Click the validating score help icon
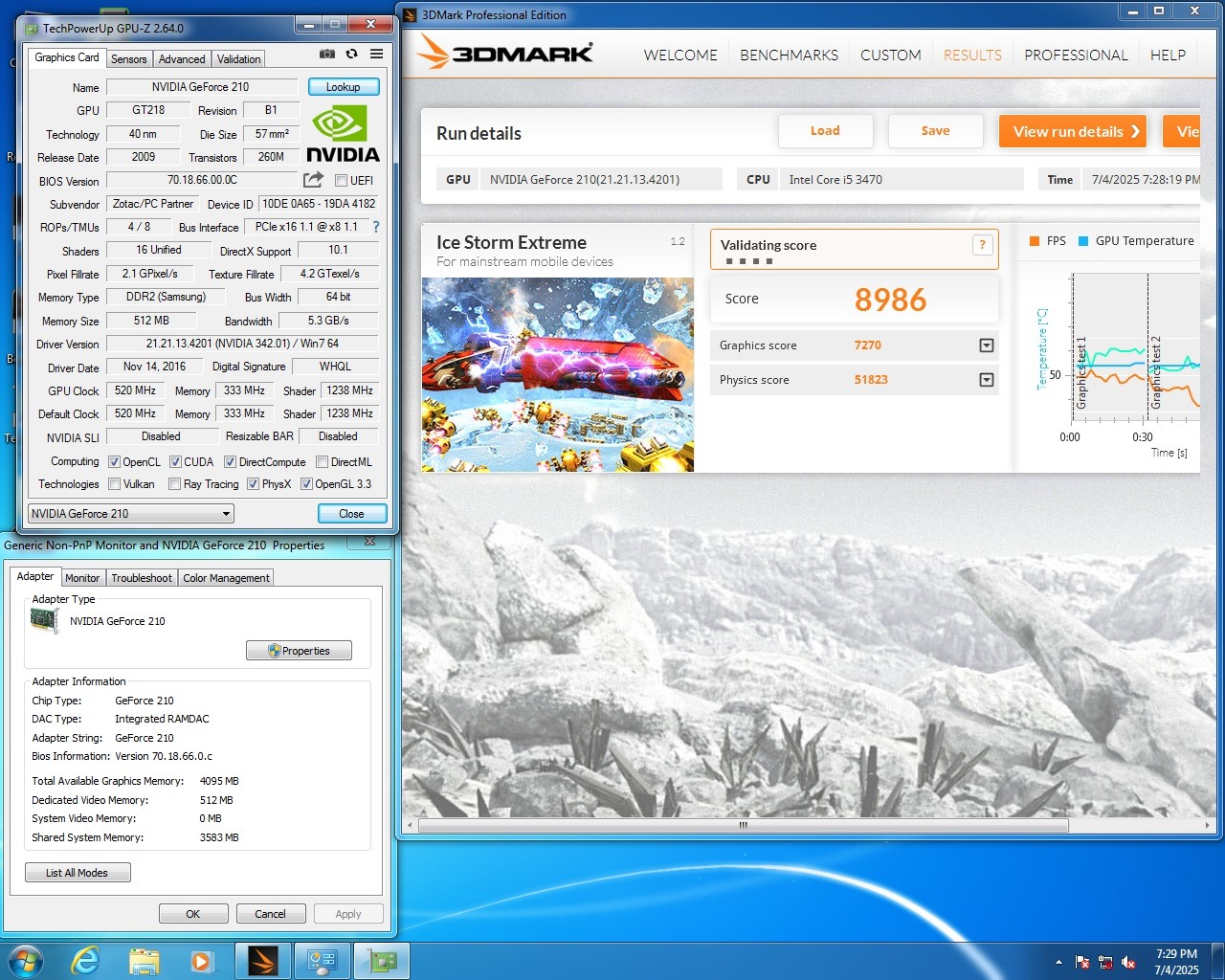This screenshot has width=1225, height=980. (x=982, y=245)
